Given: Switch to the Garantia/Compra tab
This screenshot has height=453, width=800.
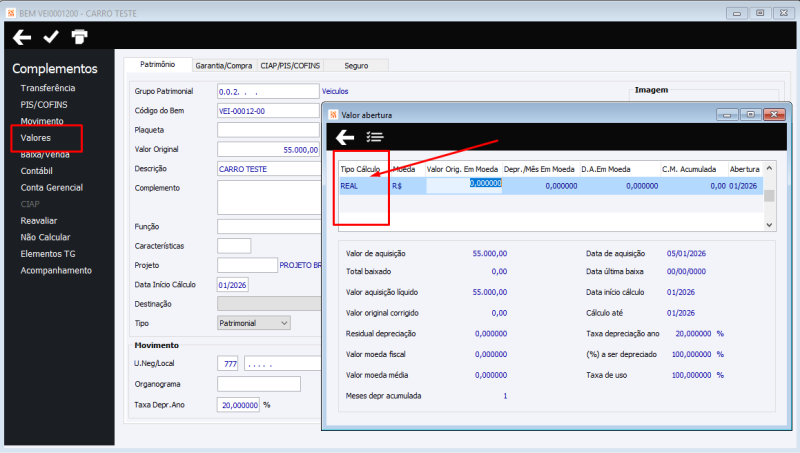Looking at the screenshot, I should coord(223,65).
